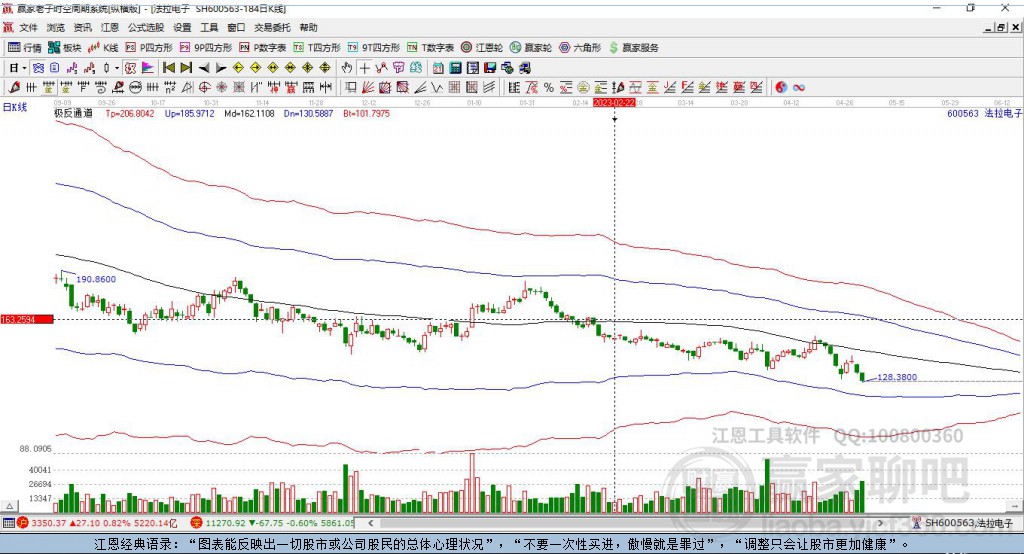Toggle the crosshair cursor tool
The image size is (1024, 554).
[x=364, y=68]
